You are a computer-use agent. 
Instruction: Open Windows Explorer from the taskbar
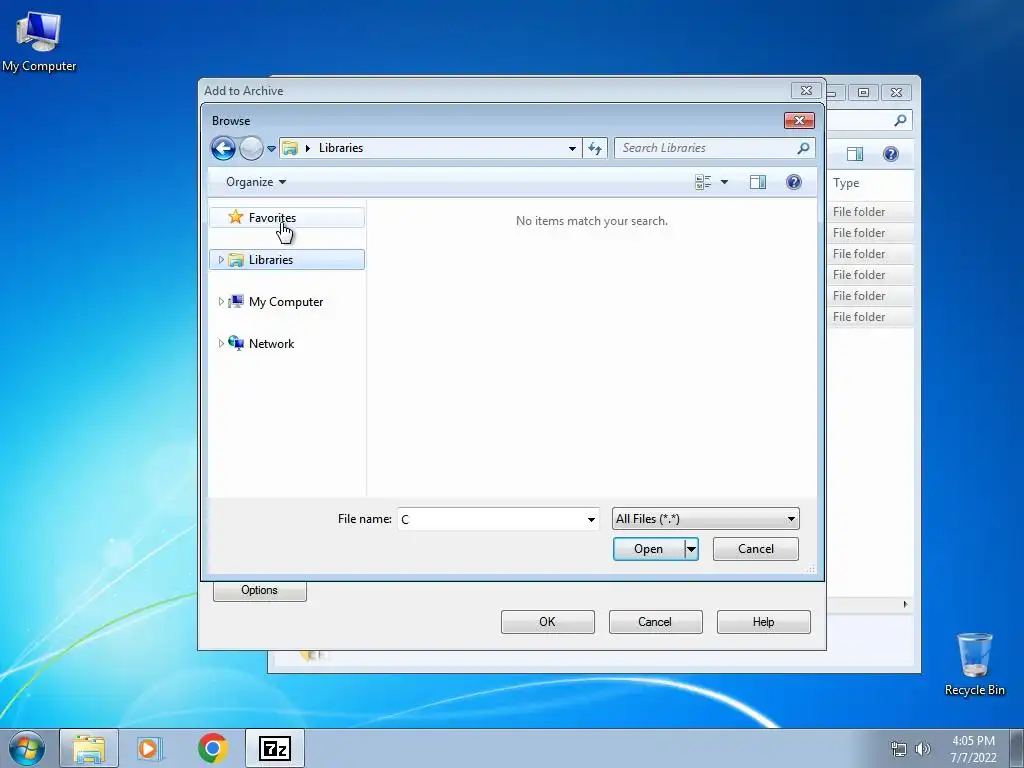(x=89, y=749)
